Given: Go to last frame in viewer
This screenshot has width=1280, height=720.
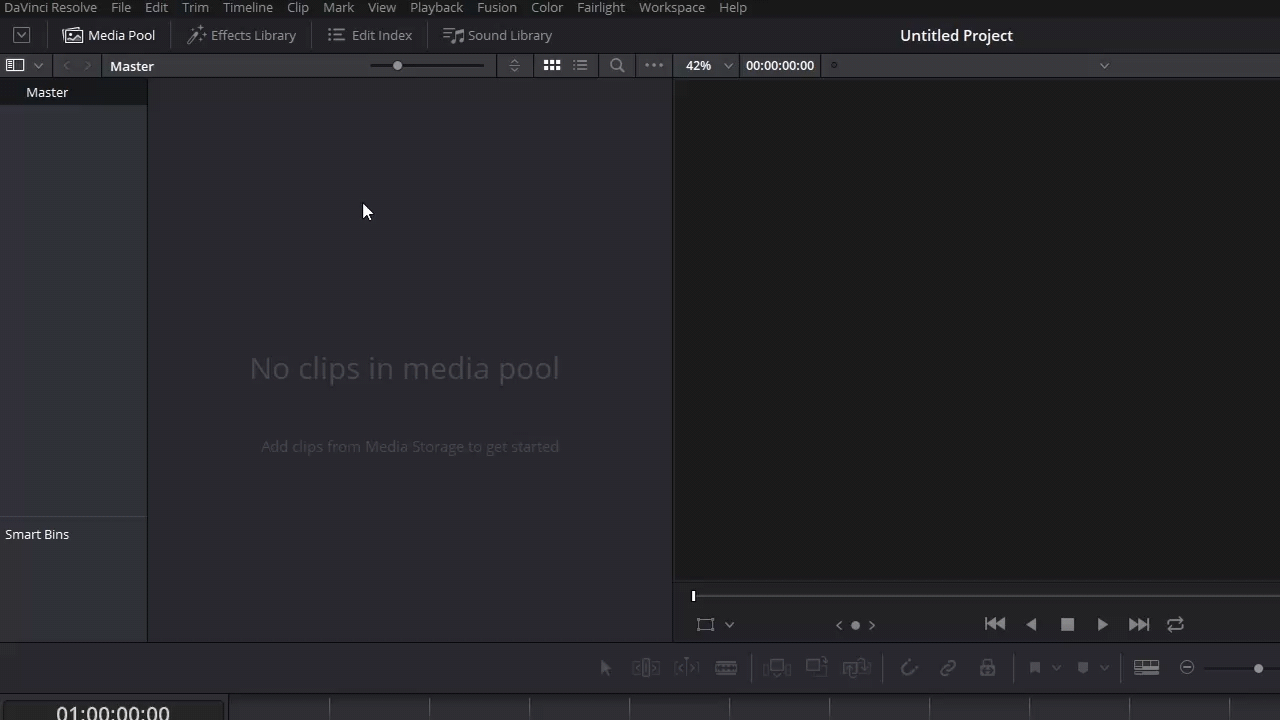Looking at the screenshot, I should click(x=1139, y=624).
